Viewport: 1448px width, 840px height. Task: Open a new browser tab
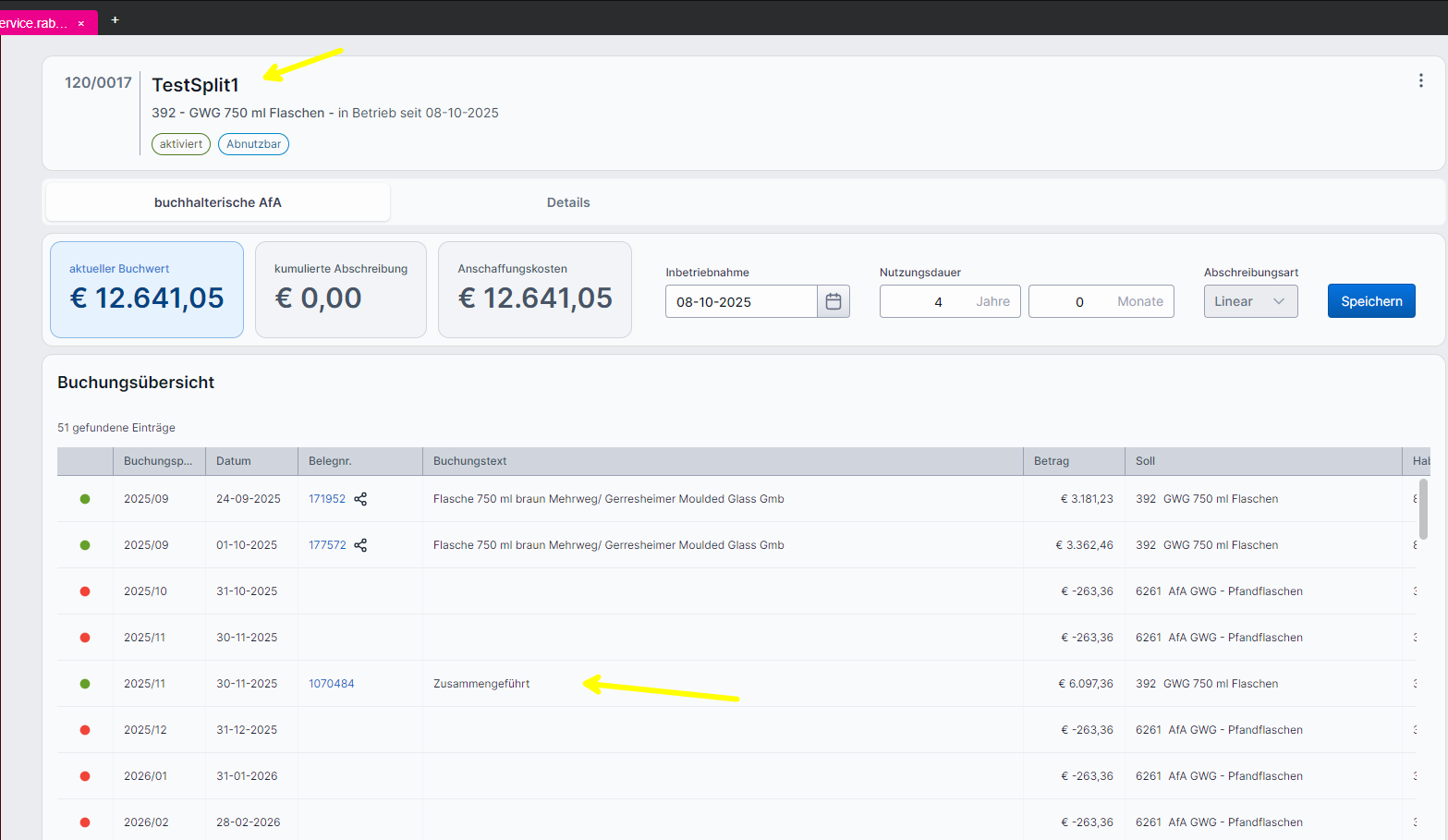[115, 19]
